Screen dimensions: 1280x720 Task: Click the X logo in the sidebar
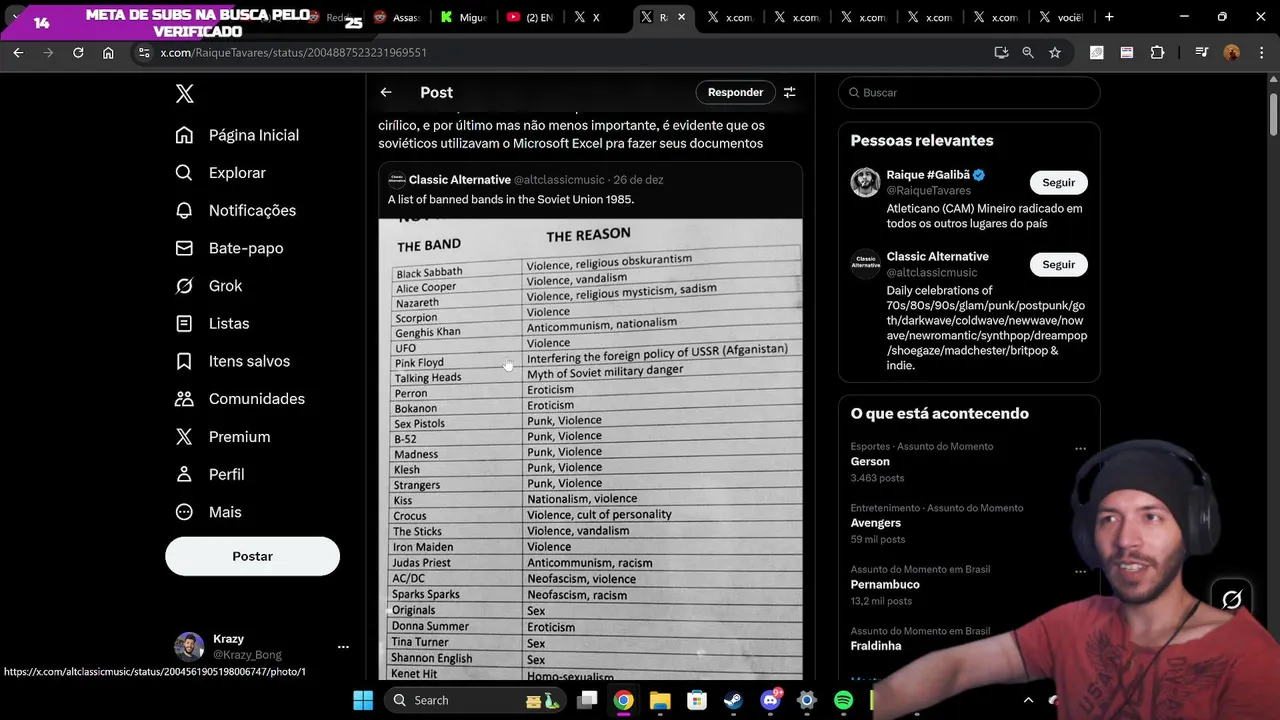184,94
